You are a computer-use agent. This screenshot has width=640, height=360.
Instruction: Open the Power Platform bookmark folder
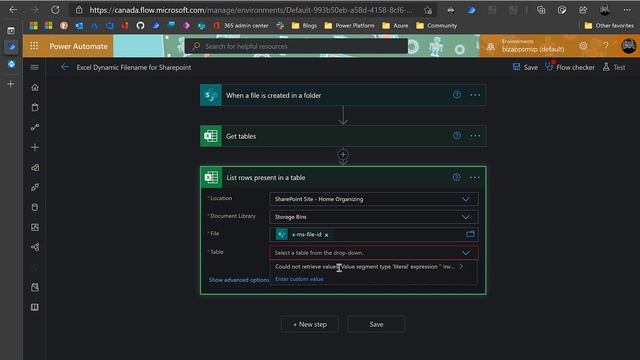(x=349, y=25)
